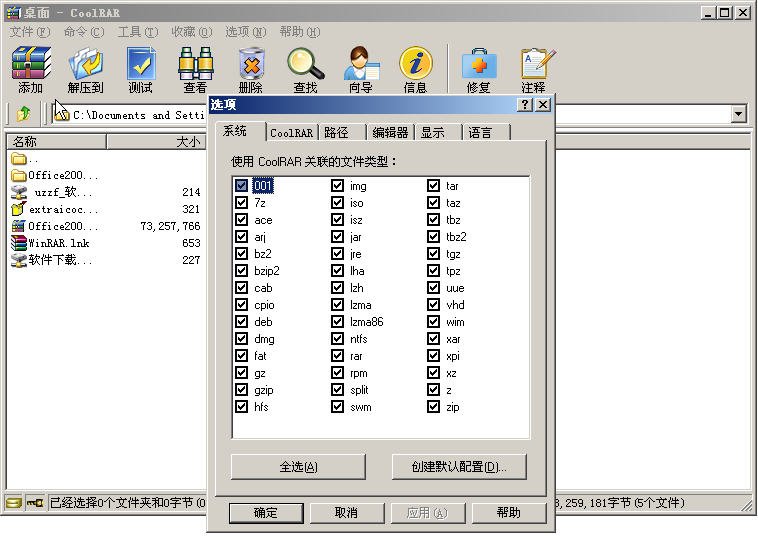The width and height of the screenshot is (758, 537).
Task: Toggle the lzma86 association checkbox
Action: point(337,321)
